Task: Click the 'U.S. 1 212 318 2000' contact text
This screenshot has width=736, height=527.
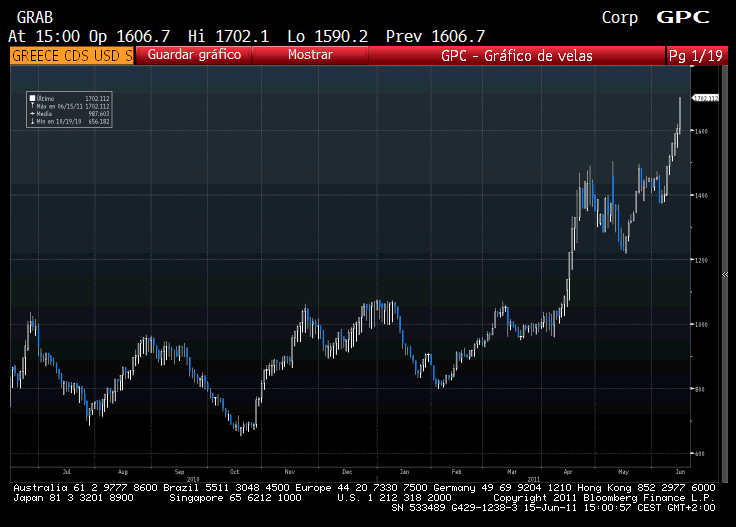Action: (x=394, y=498)
